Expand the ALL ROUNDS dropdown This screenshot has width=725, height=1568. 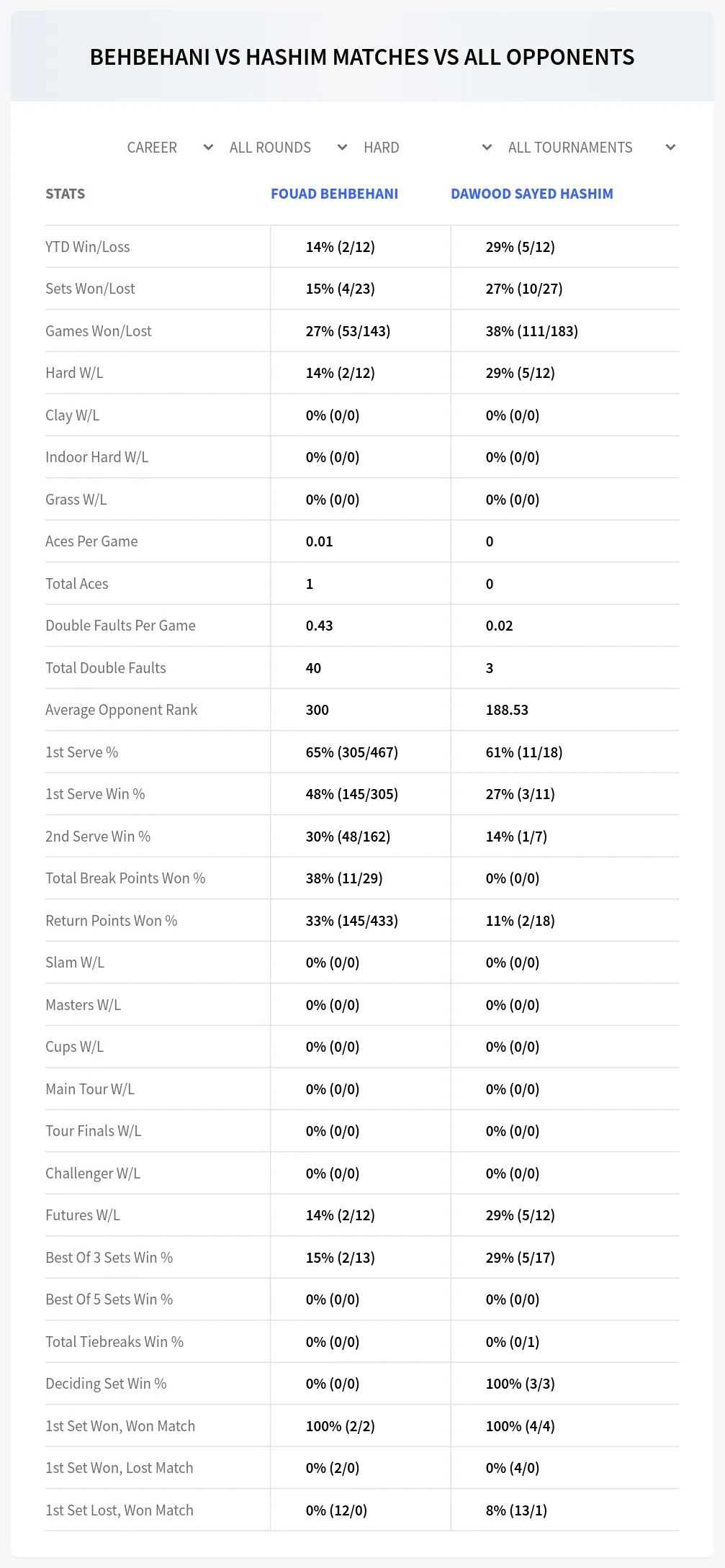[x=288, y=148]
